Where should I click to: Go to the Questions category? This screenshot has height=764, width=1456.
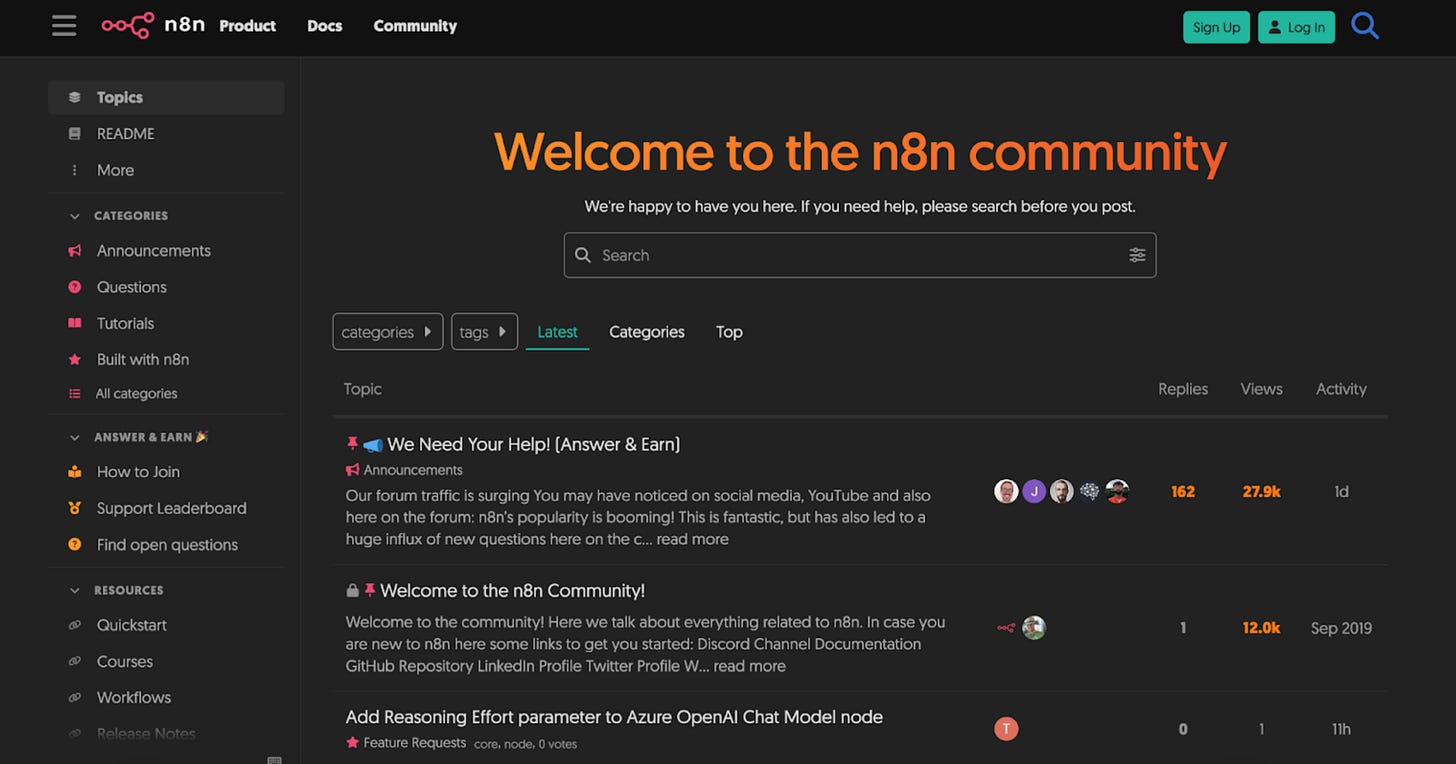[x=166, y=287]
